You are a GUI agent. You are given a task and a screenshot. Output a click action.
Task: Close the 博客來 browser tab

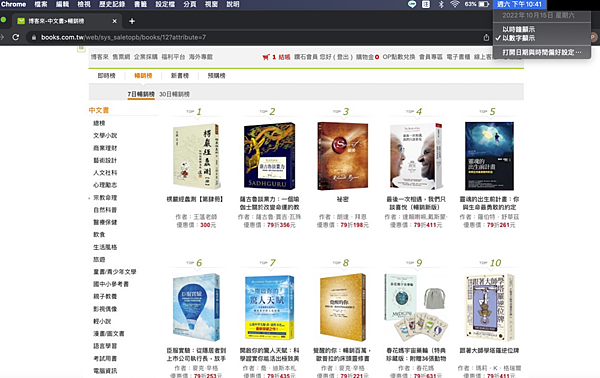[x=114, y=21]
